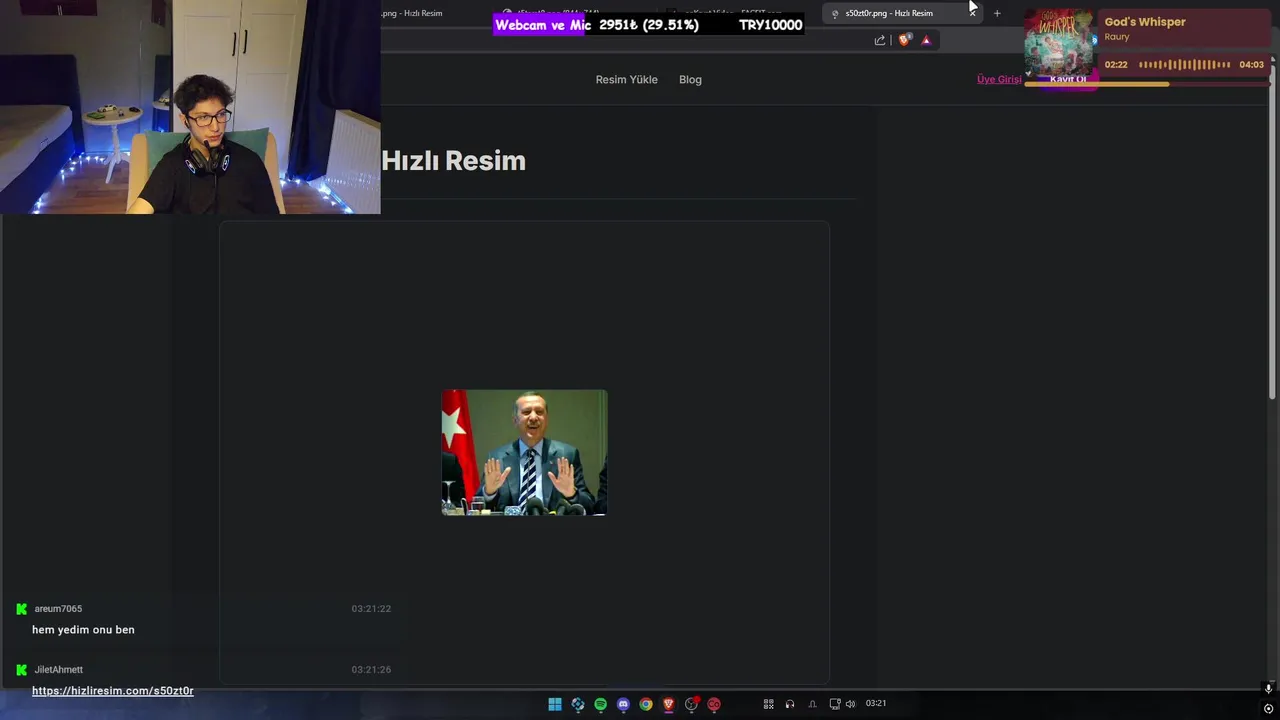
Task: Click the Webcam ve Mic goal label
Action: (543, 25)
